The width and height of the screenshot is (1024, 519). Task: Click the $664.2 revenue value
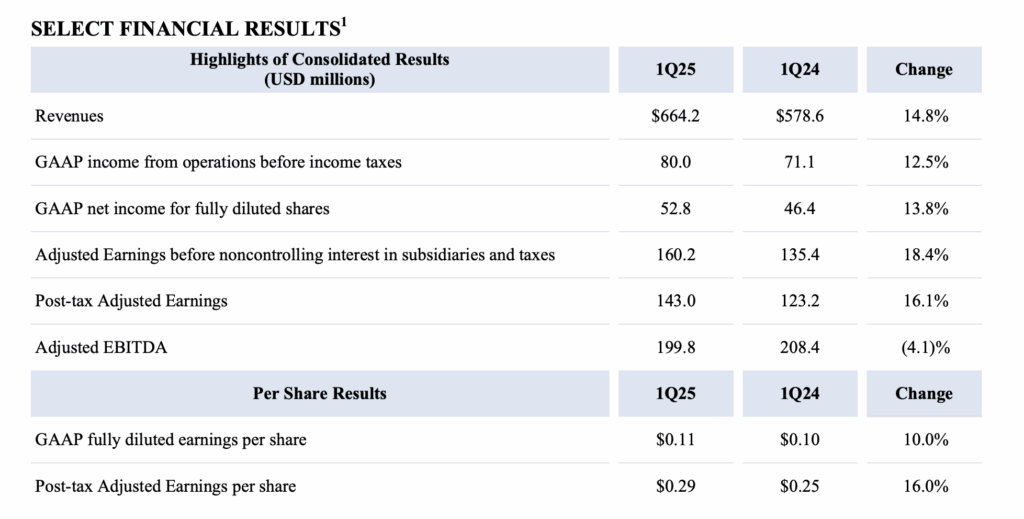tap(676, 116)
